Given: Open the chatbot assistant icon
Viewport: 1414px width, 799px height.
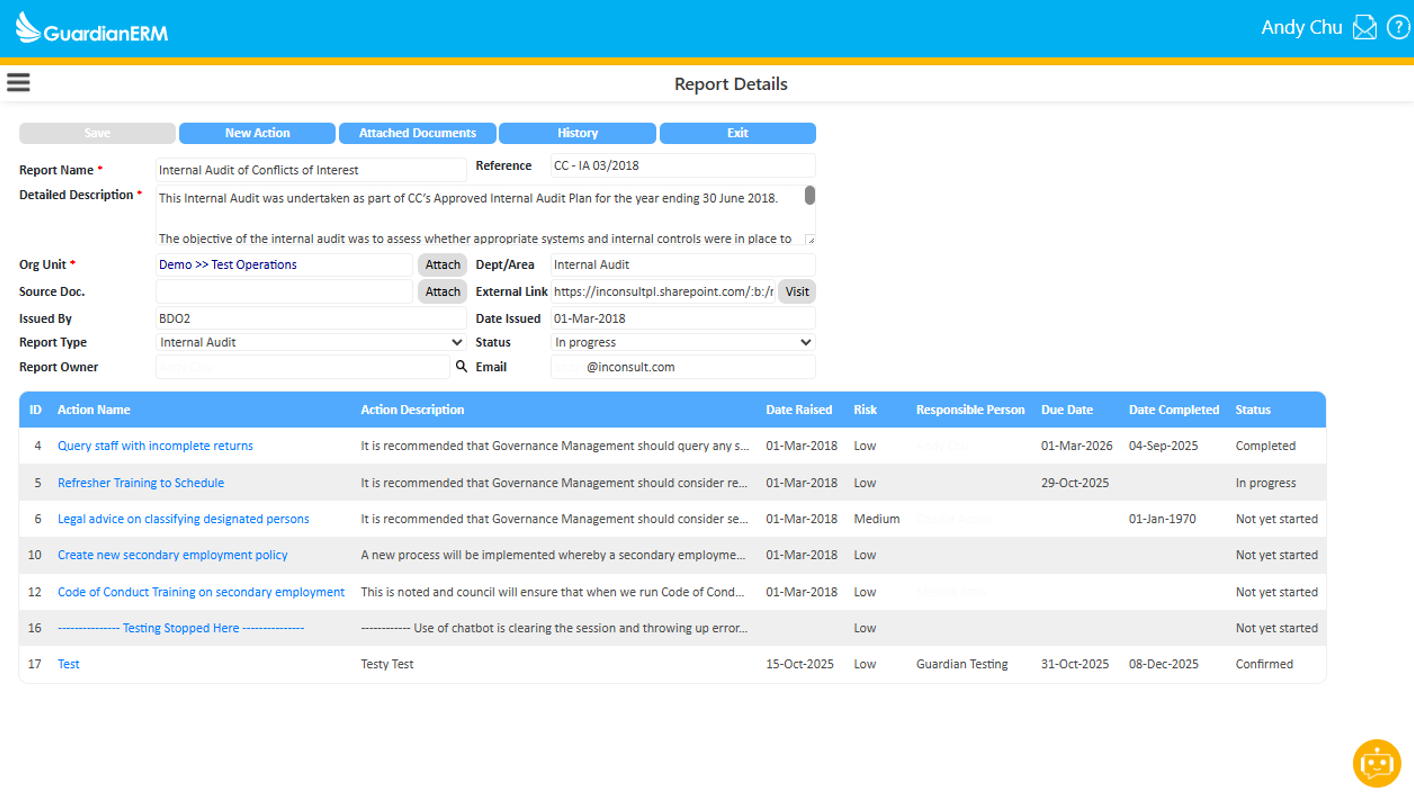Looking at the screenshot, I should click(1376, 764).
